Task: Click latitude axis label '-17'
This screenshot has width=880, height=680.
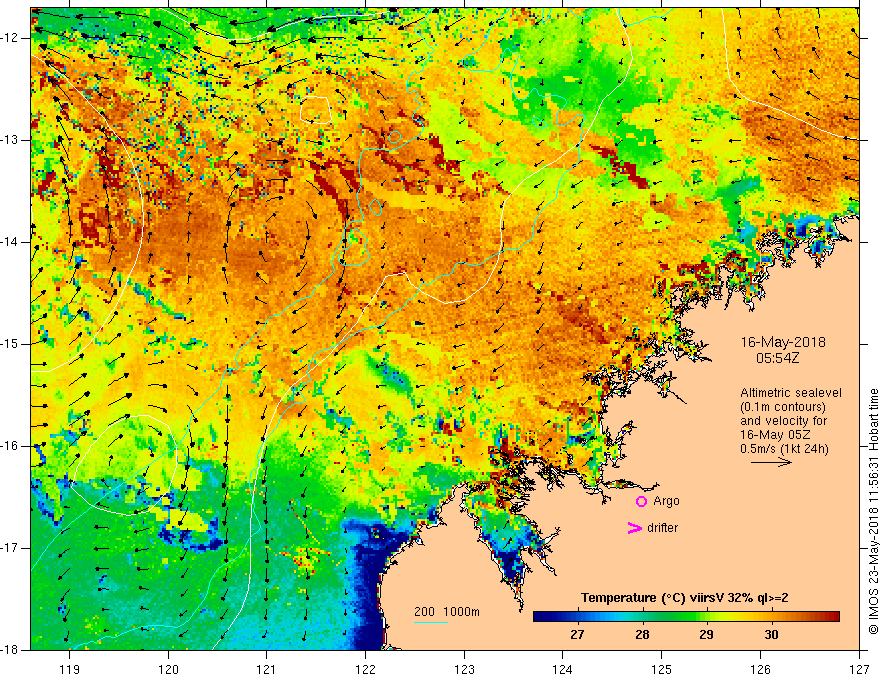Action: click(x=10, y=548)
